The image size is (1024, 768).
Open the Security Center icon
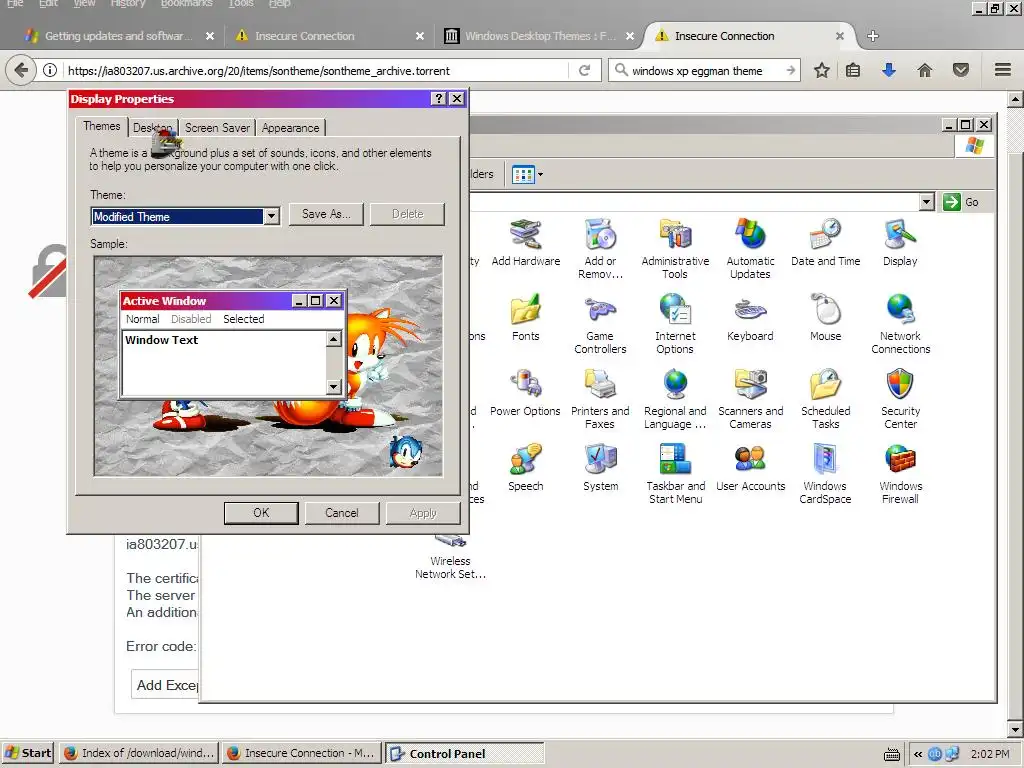point(900,399)
